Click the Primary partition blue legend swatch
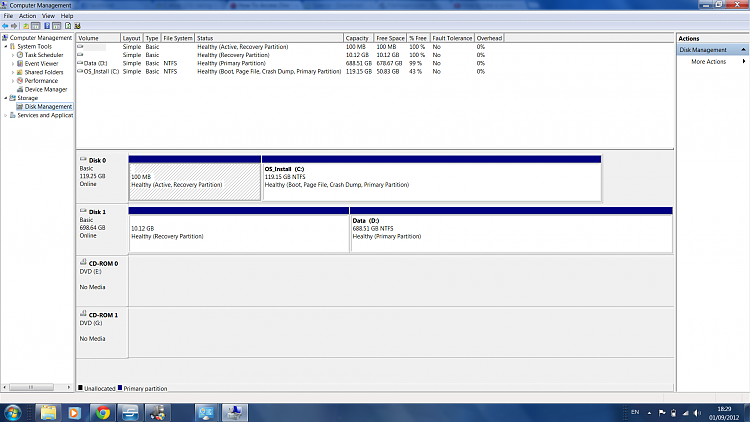The height and width of the screenshot is (422, 750). point(120,388)
